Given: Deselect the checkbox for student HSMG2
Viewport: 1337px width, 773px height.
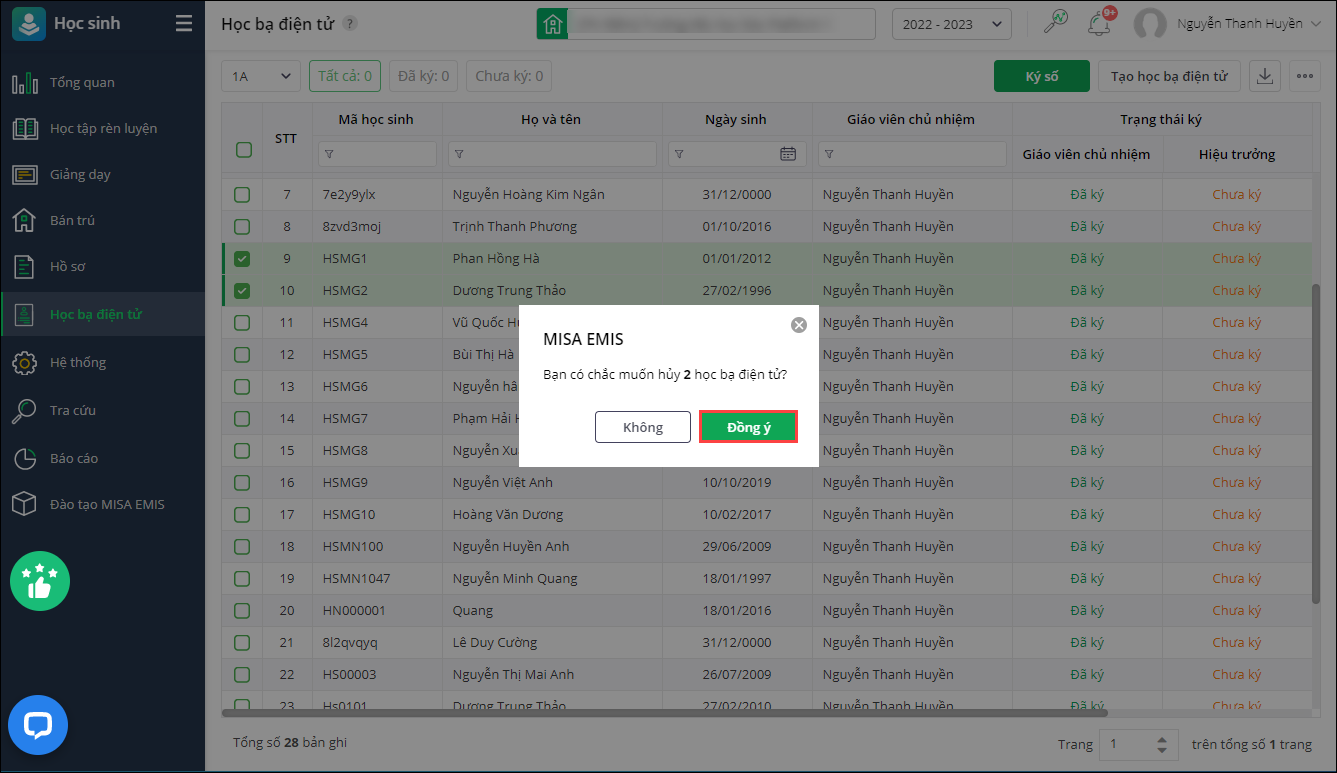Looking at the screenshot, I should point(242,291).
